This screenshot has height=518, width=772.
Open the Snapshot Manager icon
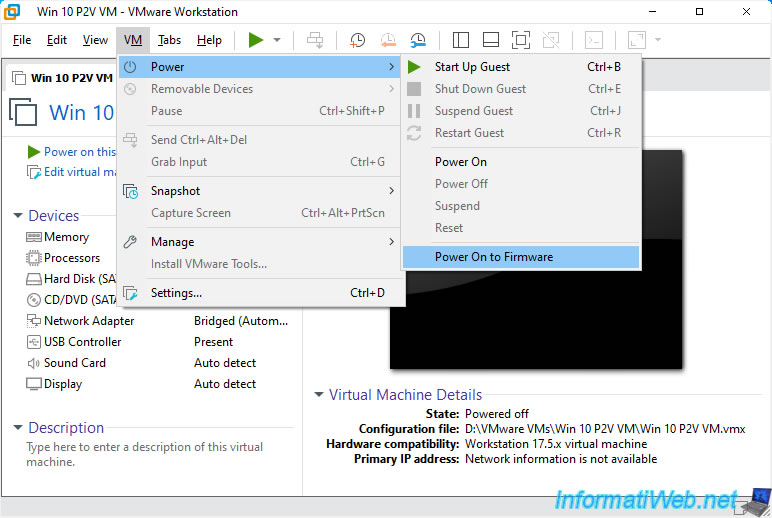coord(418,40)
